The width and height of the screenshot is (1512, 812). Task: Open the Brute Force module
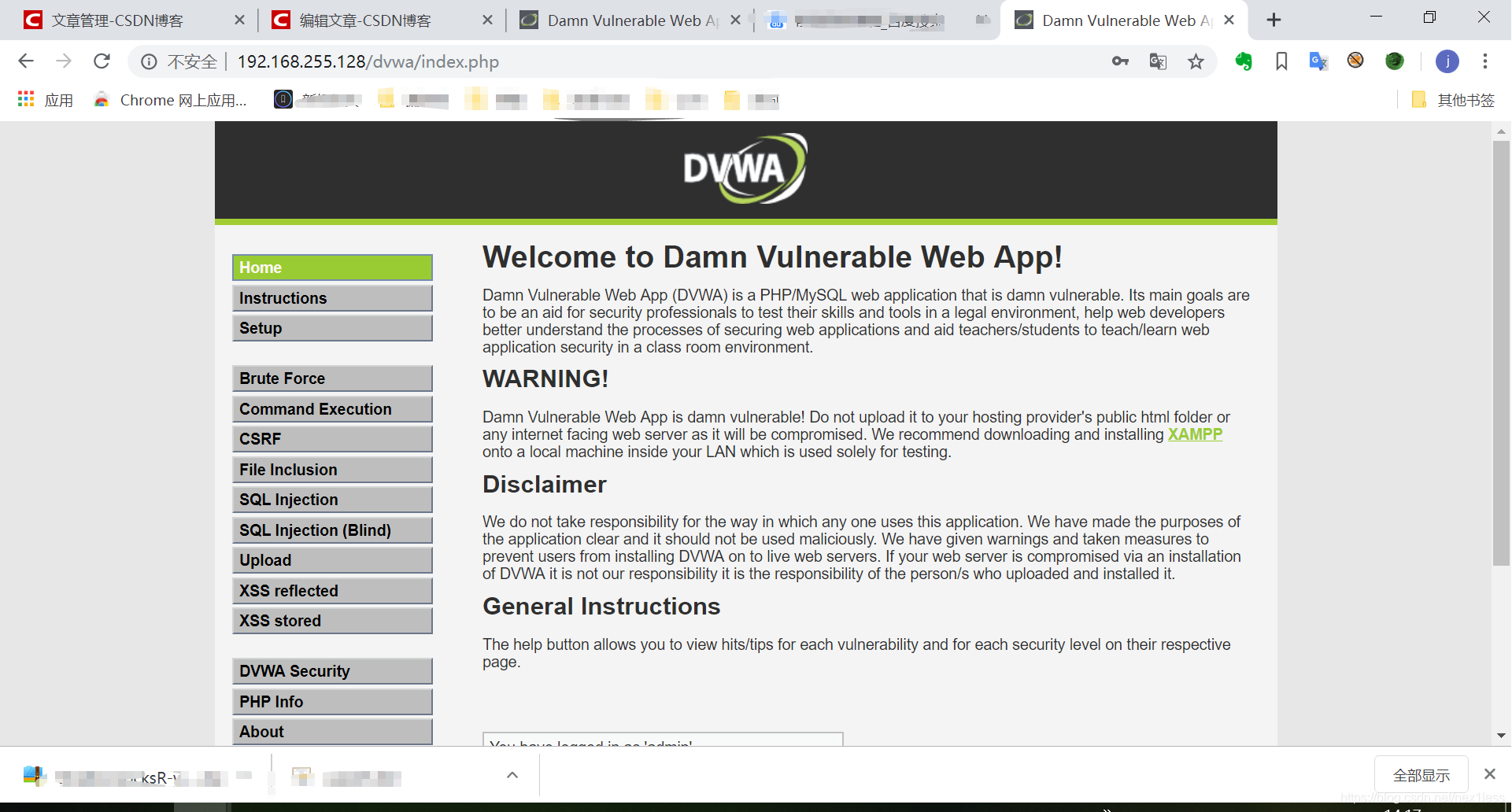(332, 378)
